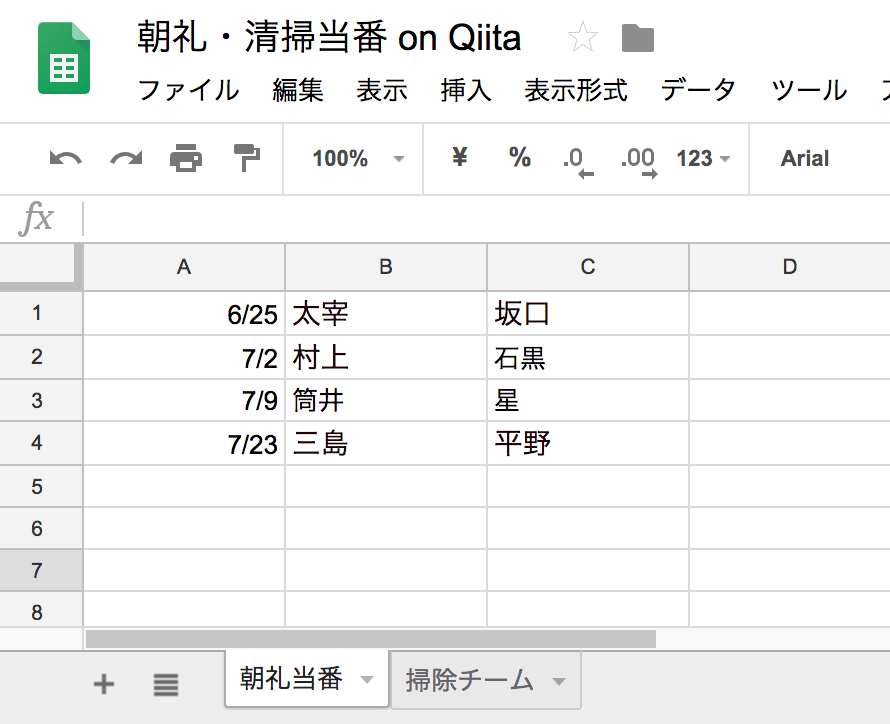Open the 挿入 menu
The width and height of the screenshot is (890, 724).
466,90
